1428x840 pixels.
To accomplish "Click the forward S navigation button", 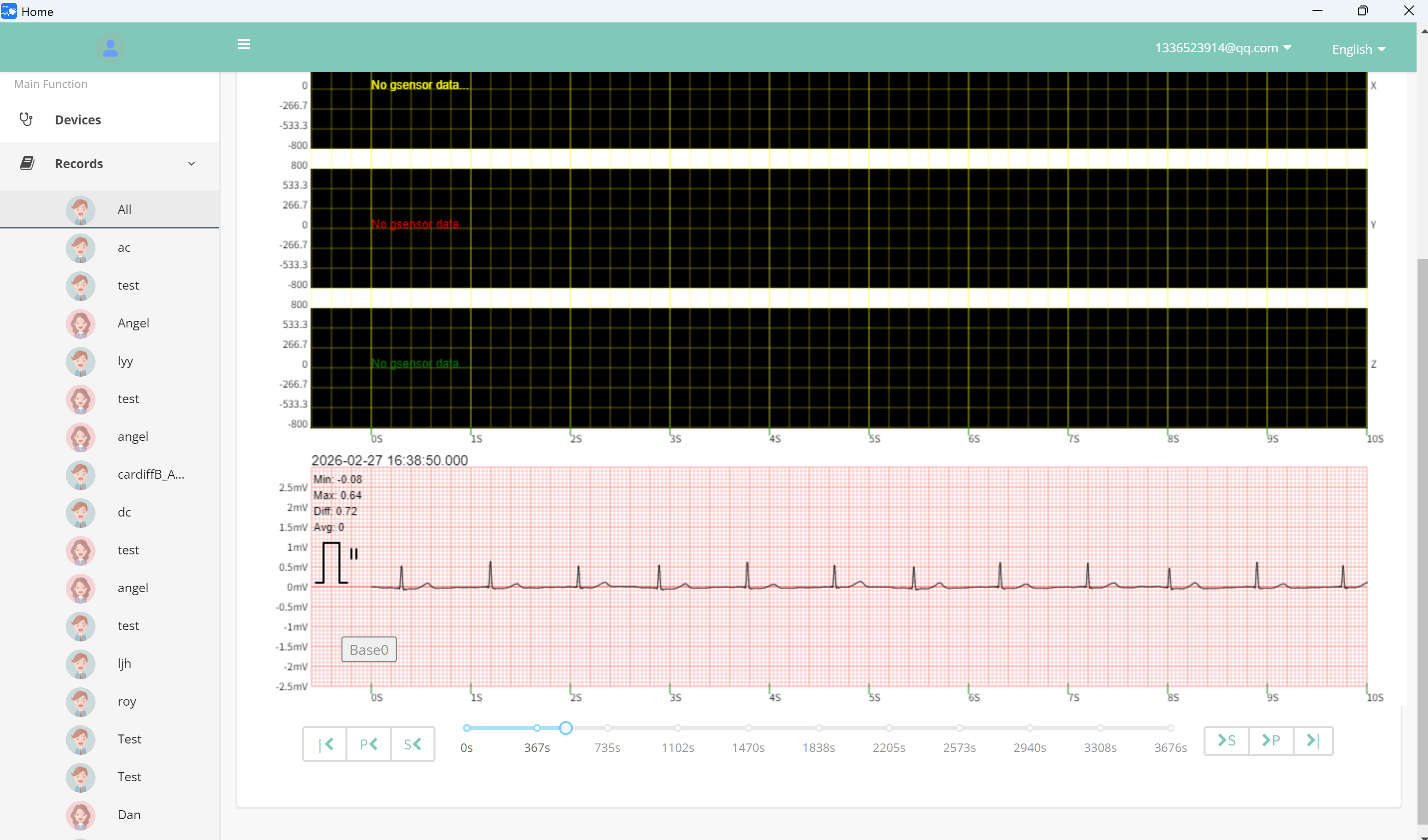I will coord(1226,740).
